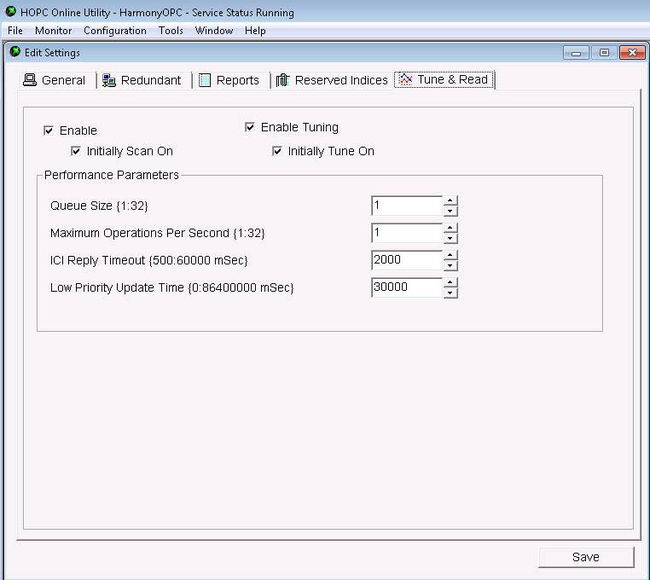Click the Reserved Indices tab icon

click(283, 80)
